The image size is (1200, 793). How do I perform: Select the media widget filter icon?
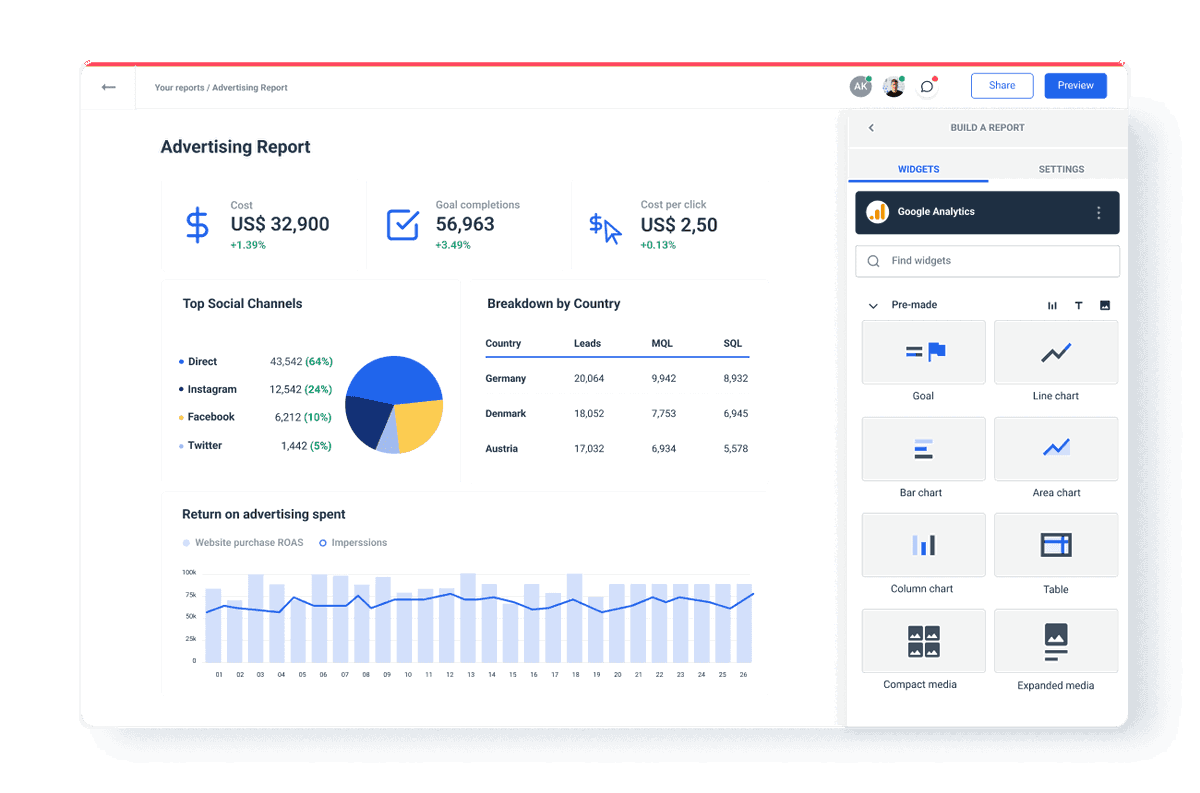[x=1104, y=305]
